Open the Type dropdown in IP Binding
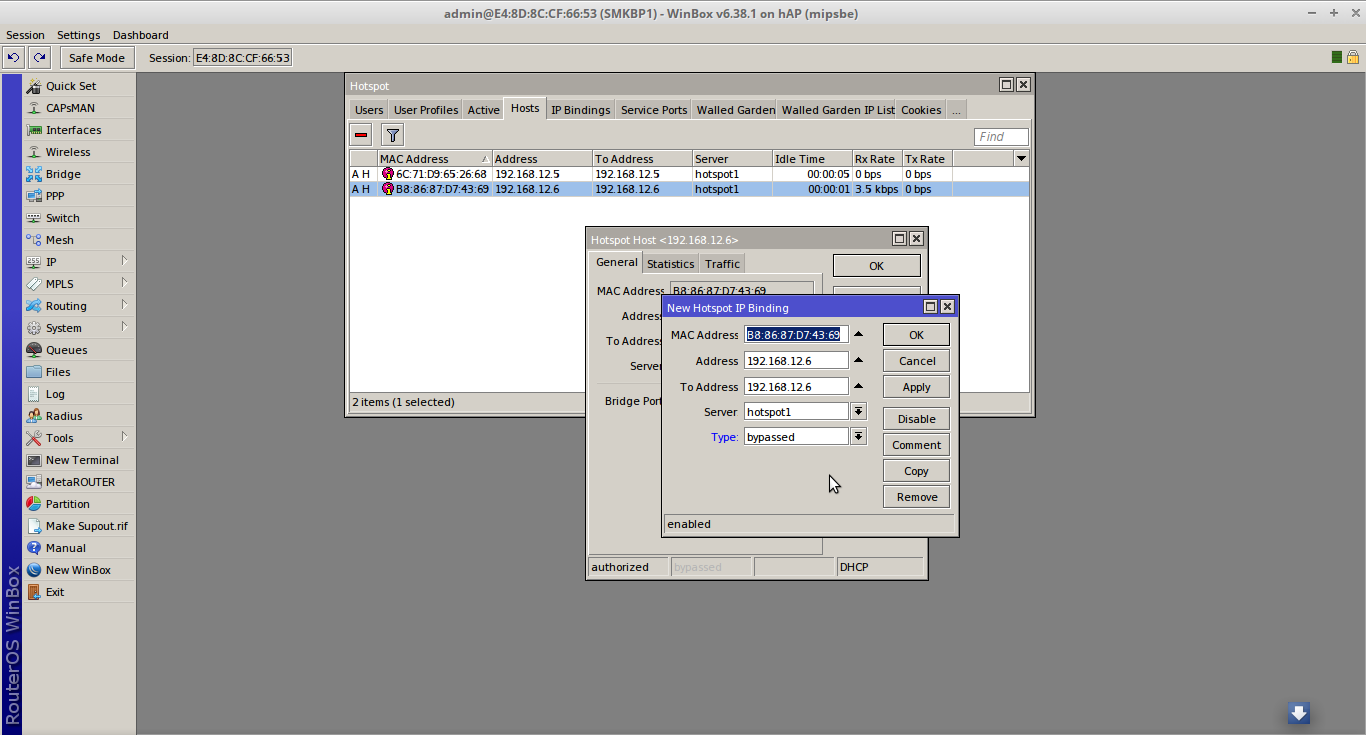The image size is (1366, 735). coord(858,437)
